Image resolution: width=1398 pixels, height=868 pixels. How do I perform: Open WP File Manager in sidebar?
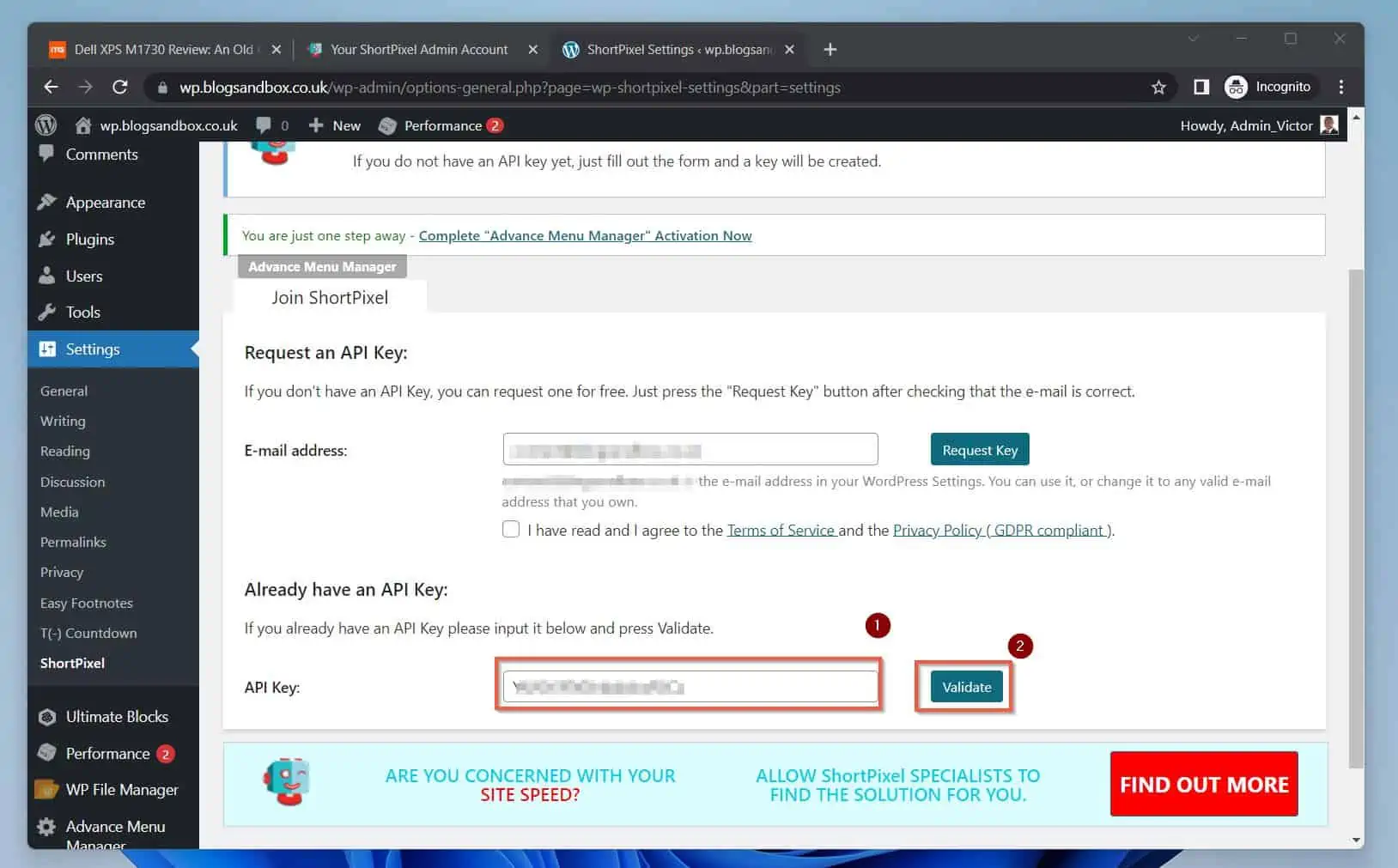(122, 790)
